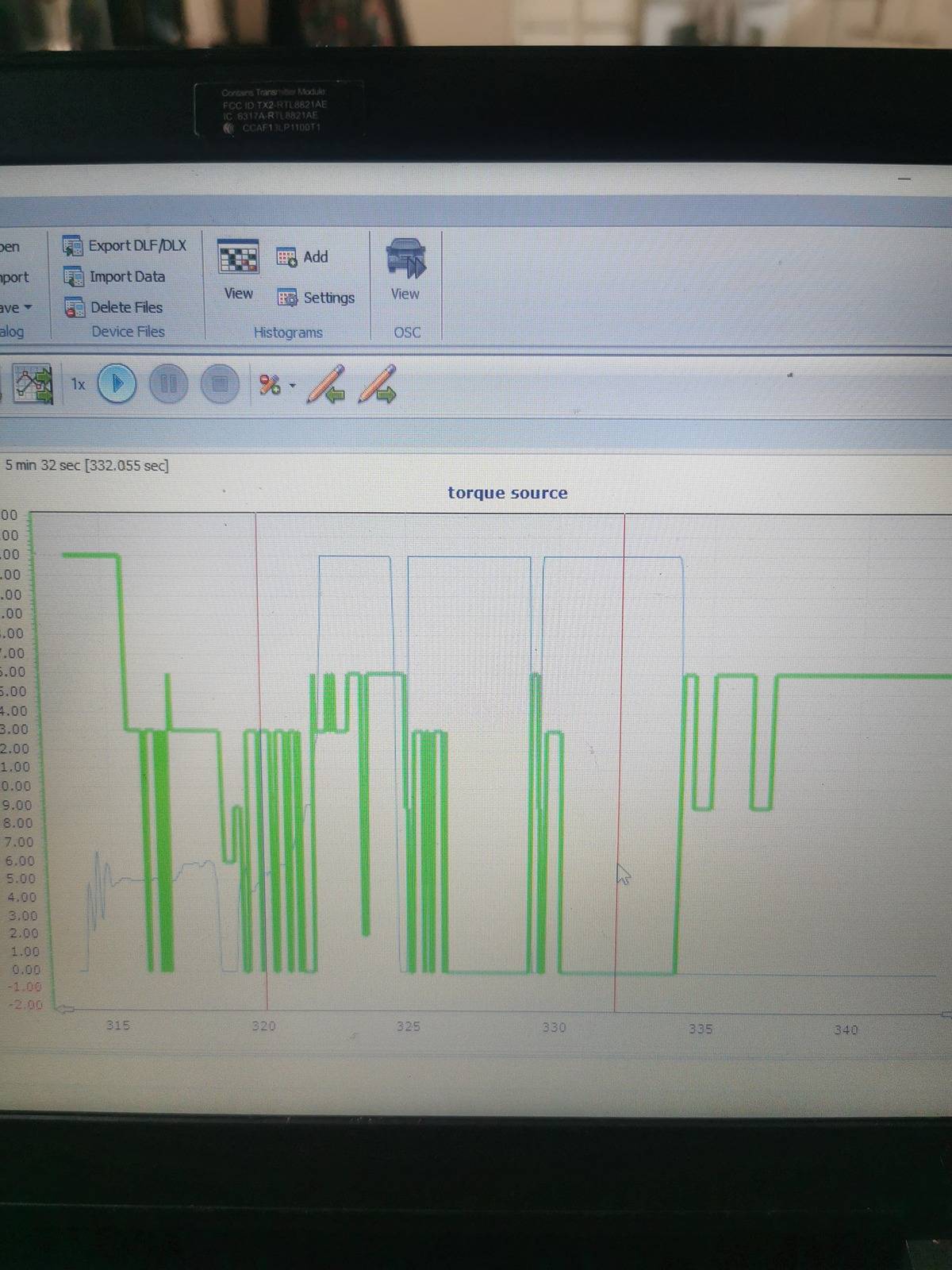Add a new histogram
Screen dimensions: 952x1270
[302, 256]
